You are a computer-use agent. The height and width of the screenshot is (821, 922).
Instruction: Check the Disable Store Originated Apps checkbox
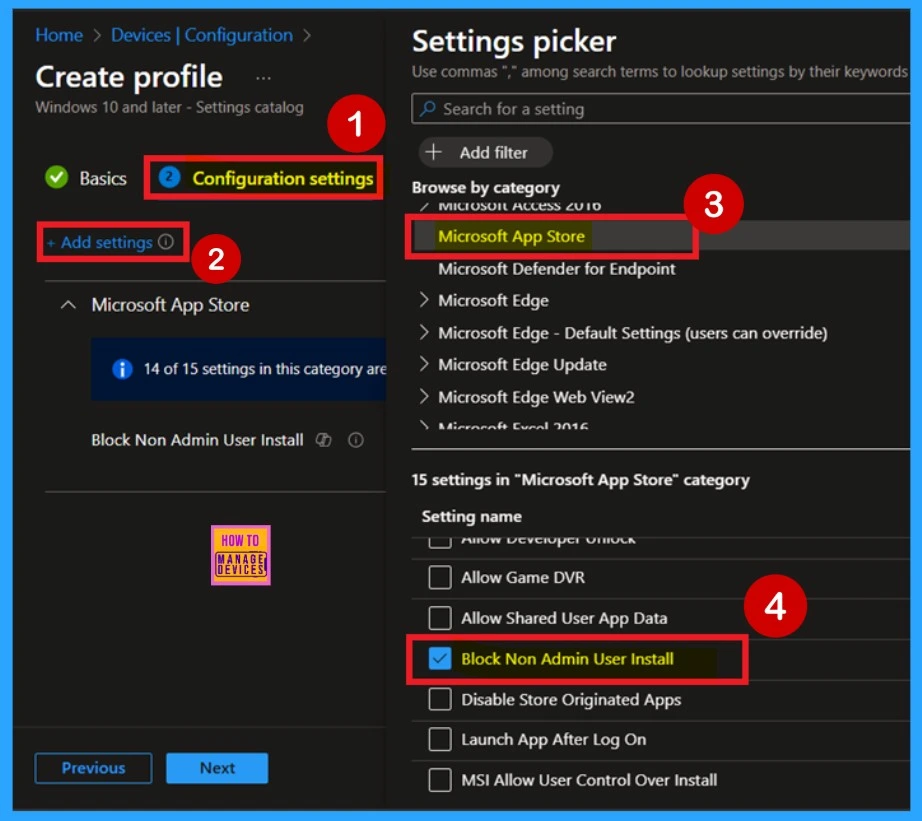[440, 699]
